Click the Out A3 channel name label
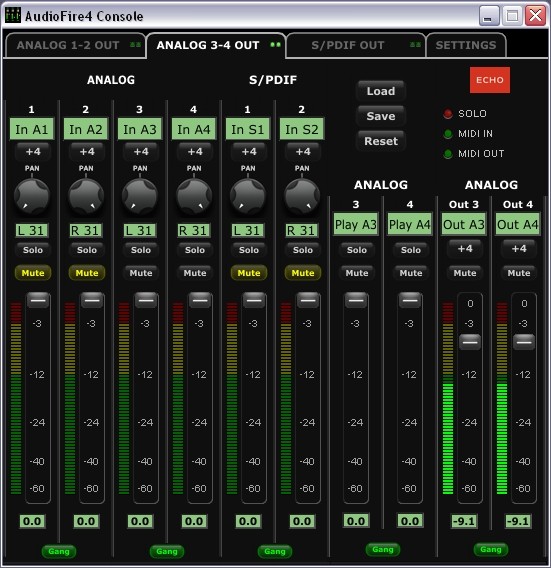551x568 pixels. pyautogui.click(x=464, y=224)
